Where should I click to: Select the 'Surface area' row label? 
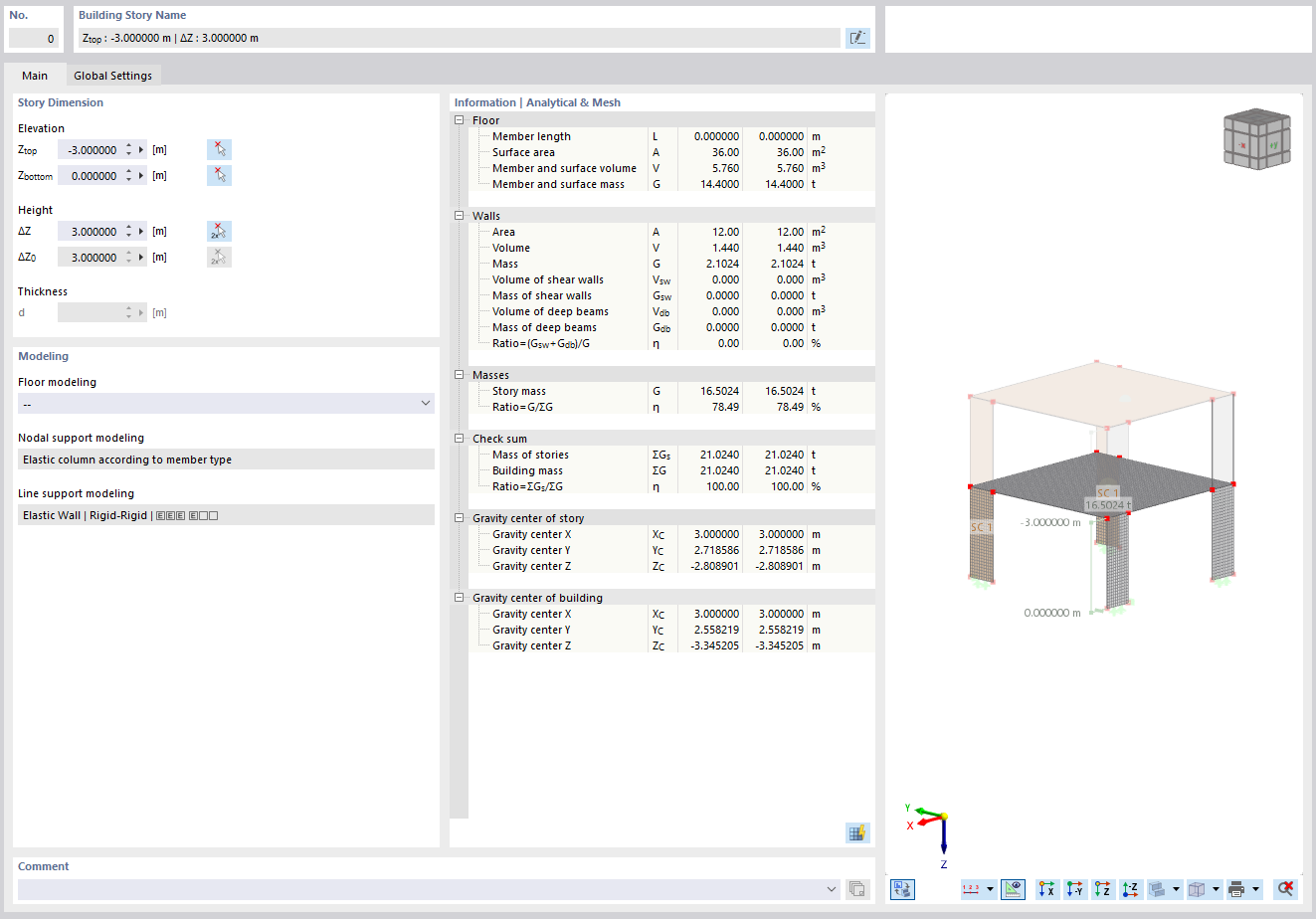523,152
